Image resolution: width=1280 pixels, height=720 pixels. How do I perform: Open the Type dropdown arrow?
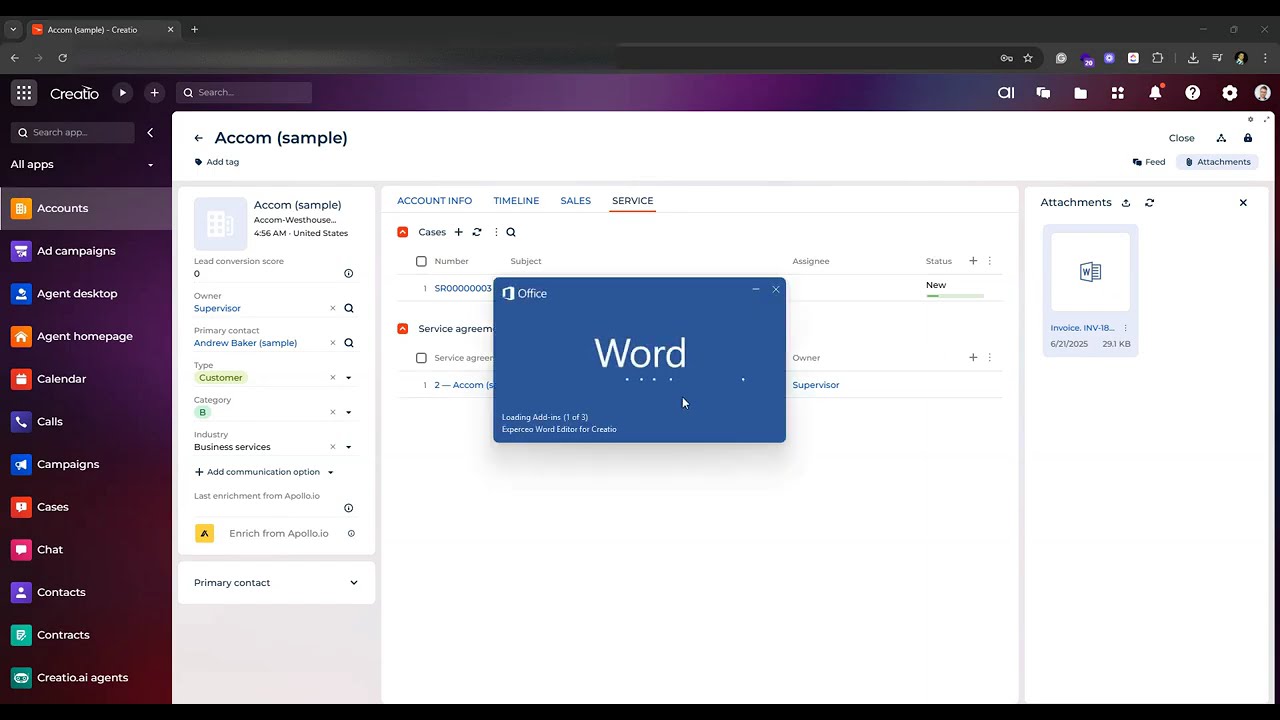click(349, 378)
